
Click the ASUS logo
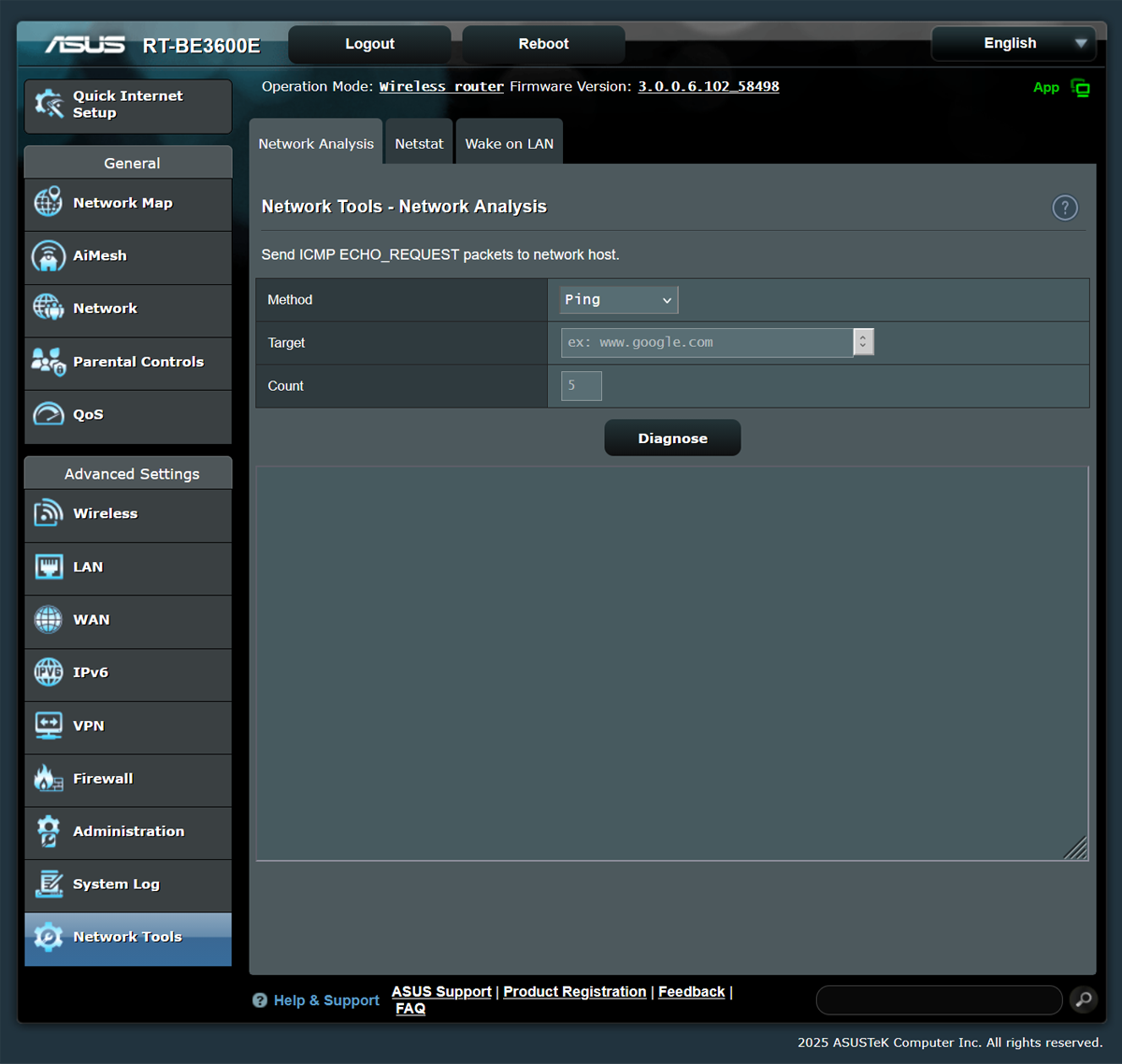point(85,45)
